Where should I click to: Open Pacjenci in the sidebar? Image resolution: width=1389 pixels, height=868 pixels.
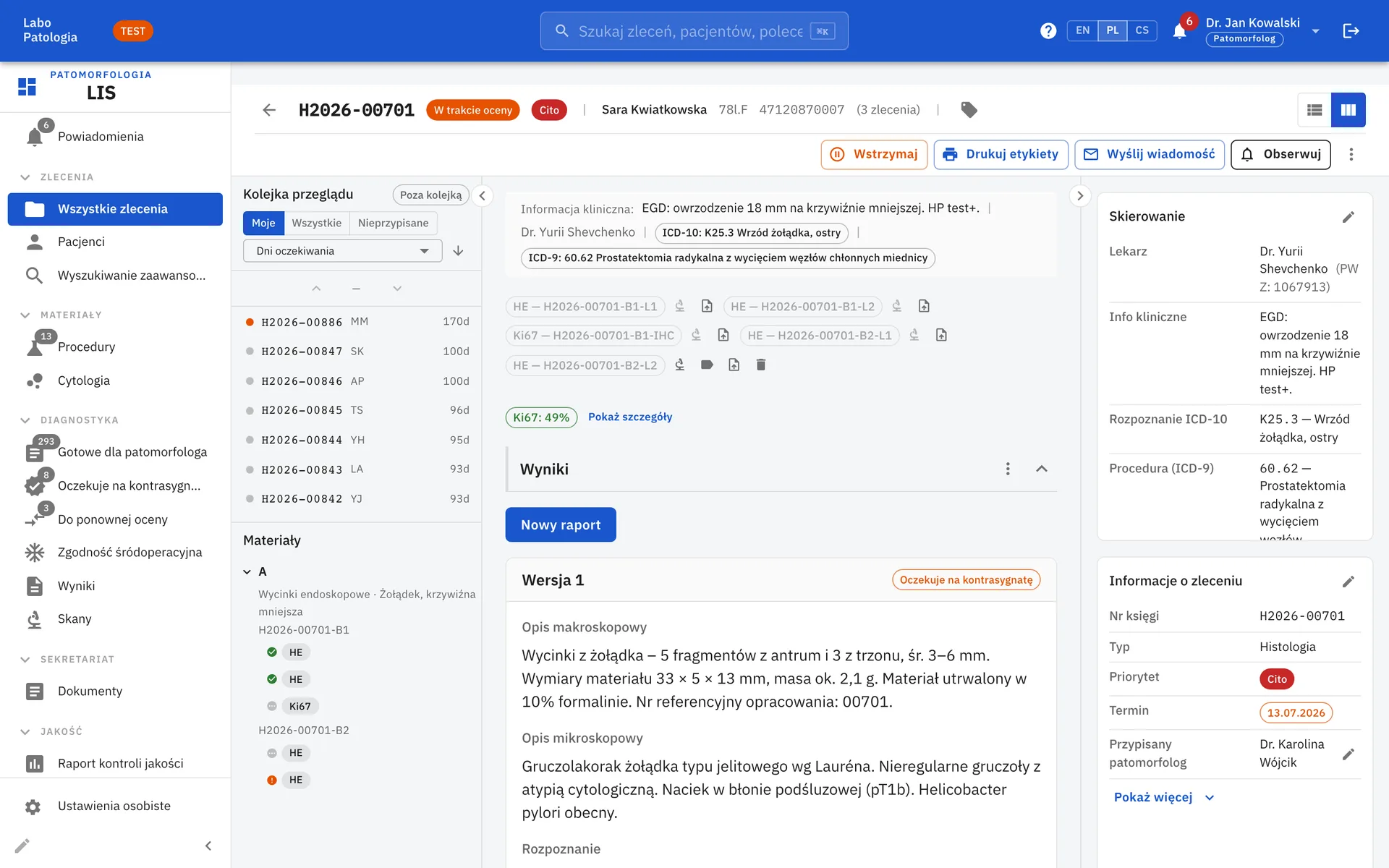click(x=115, y=242)
